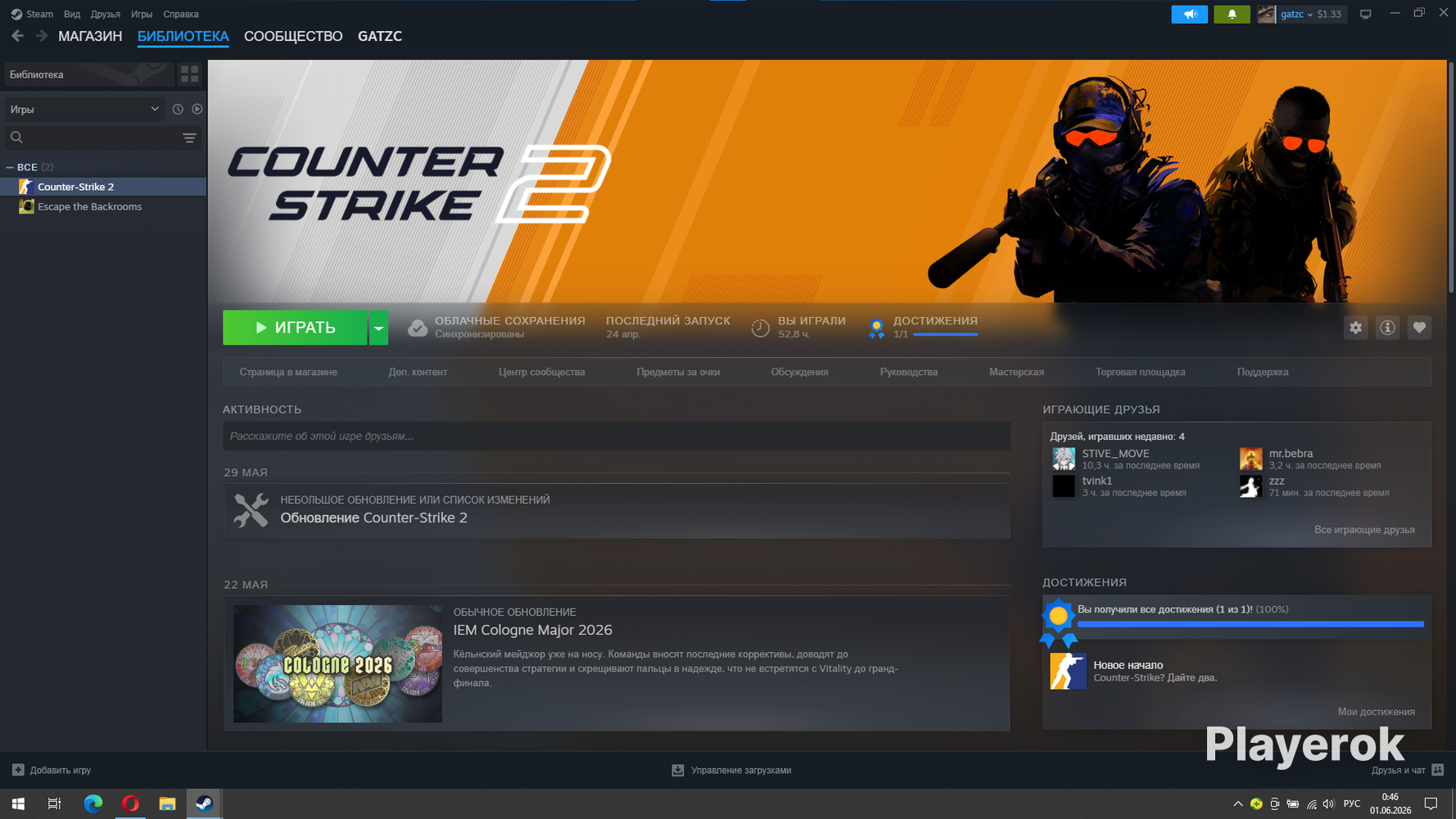Add Counter-Strike 2 to favorites heart

(x=1419, y=328)
